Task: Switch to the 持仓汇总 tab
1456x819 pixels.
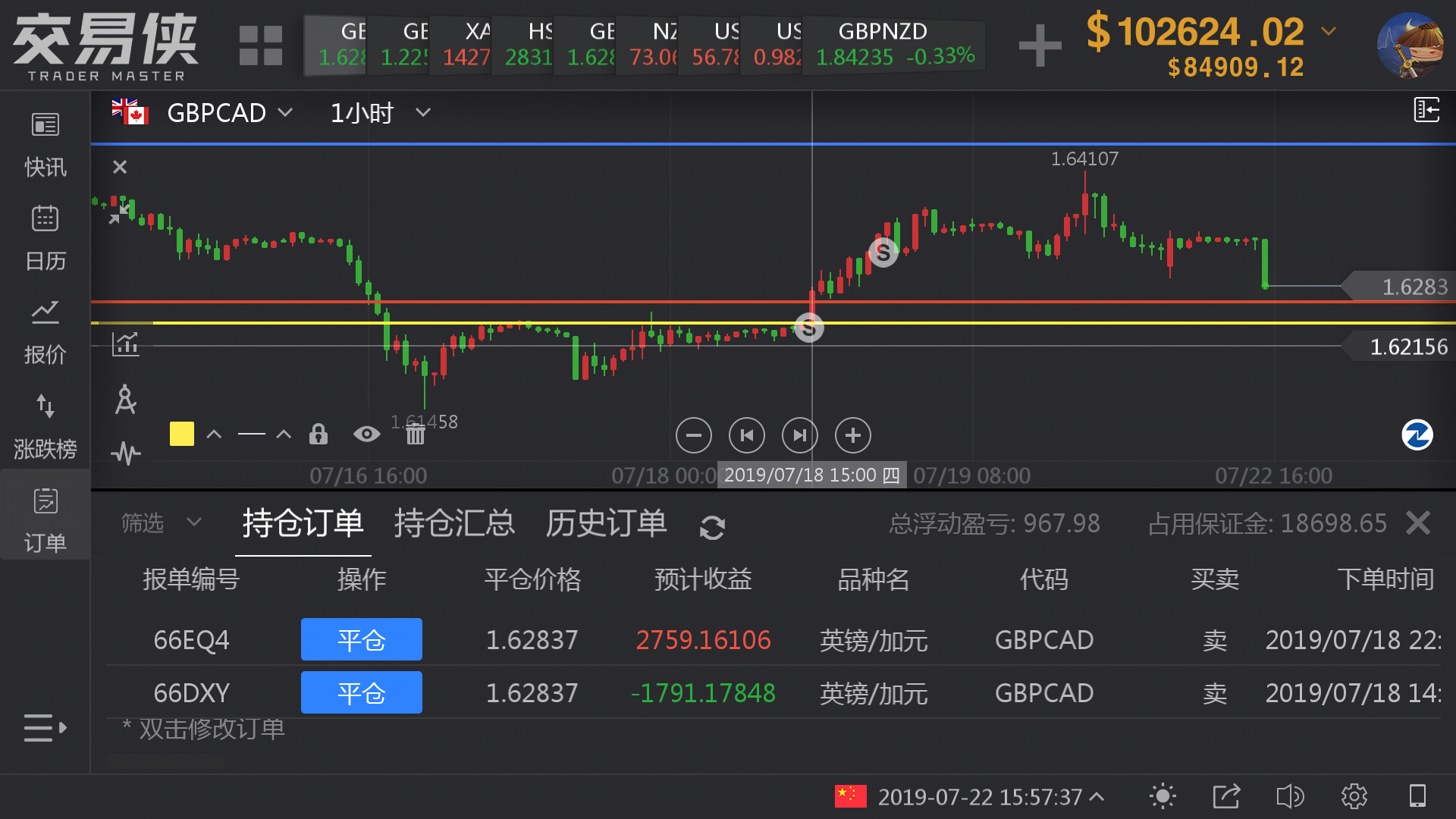Action: tap(454, 523)
